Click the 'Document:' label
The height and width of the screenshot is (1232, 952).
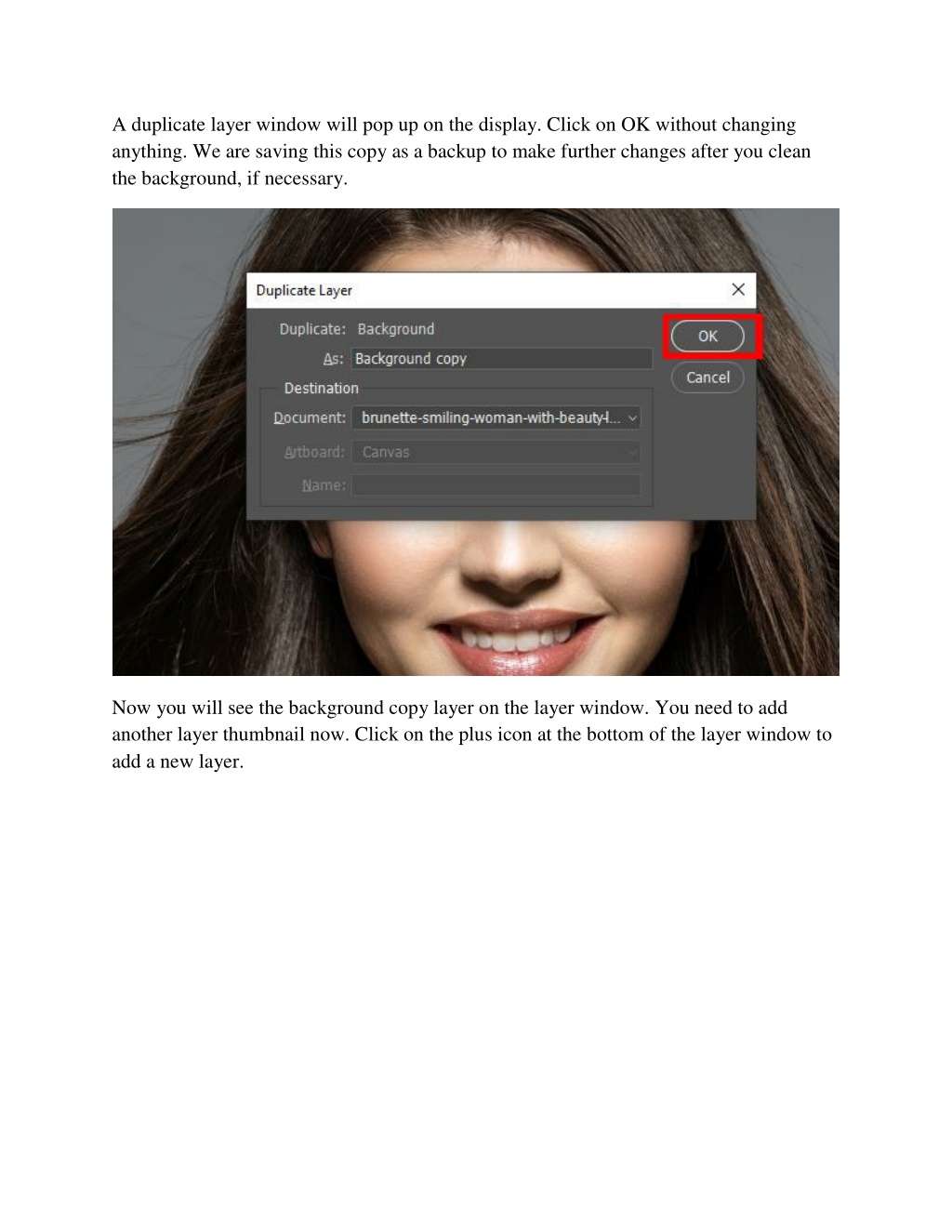[310, 418]
